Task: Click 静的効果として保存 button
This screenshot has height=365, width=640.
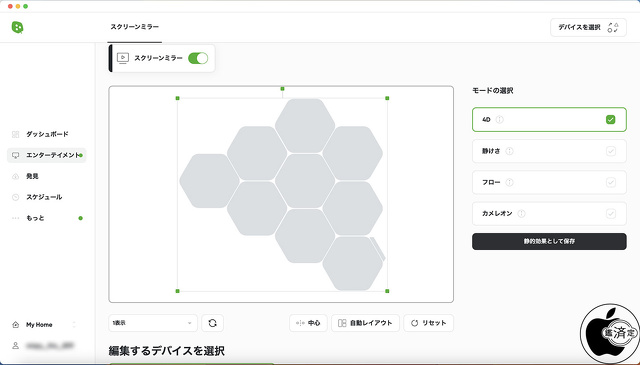Action: click(x=549, y=241)
